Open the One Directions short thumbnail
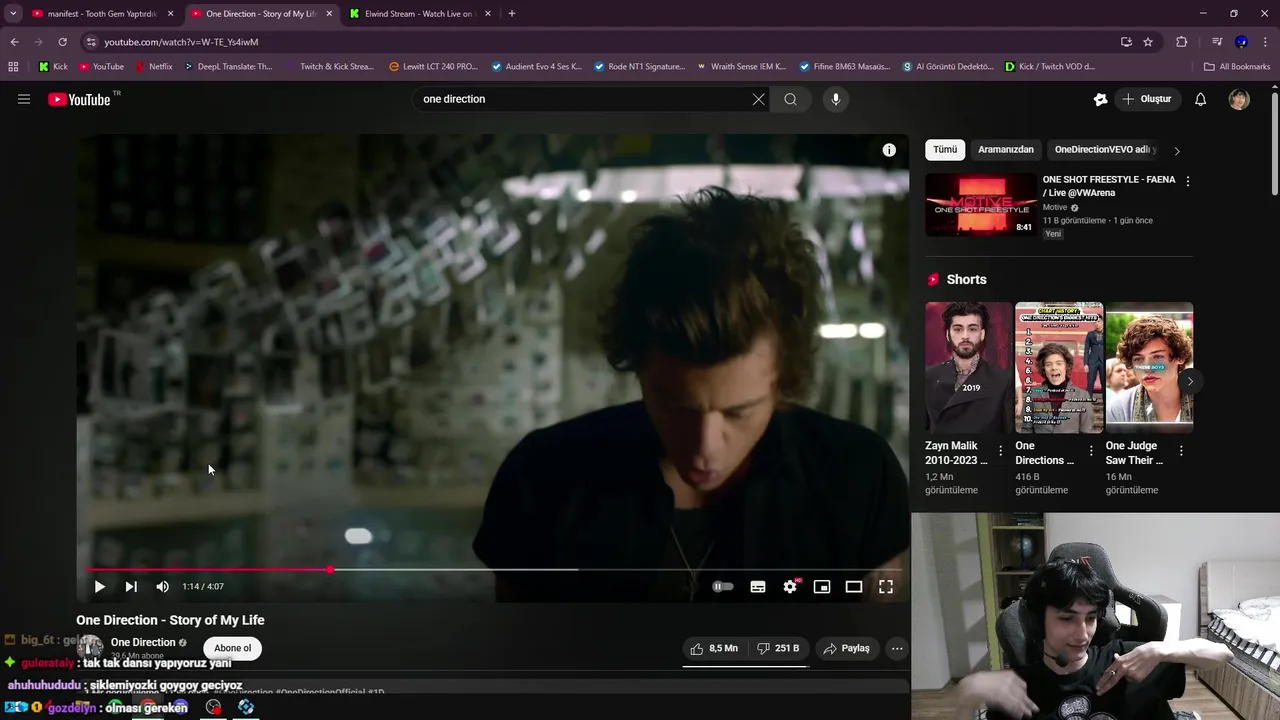This screenshot has width=1280, height=720. tap(1059, 368)
